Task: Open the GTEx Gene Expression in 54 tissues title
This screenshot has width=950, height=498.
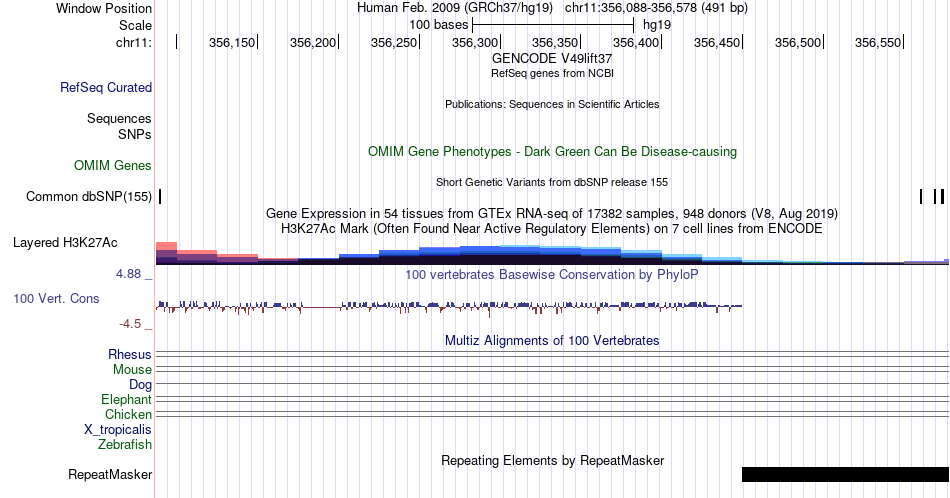Action: coord(552,213)
